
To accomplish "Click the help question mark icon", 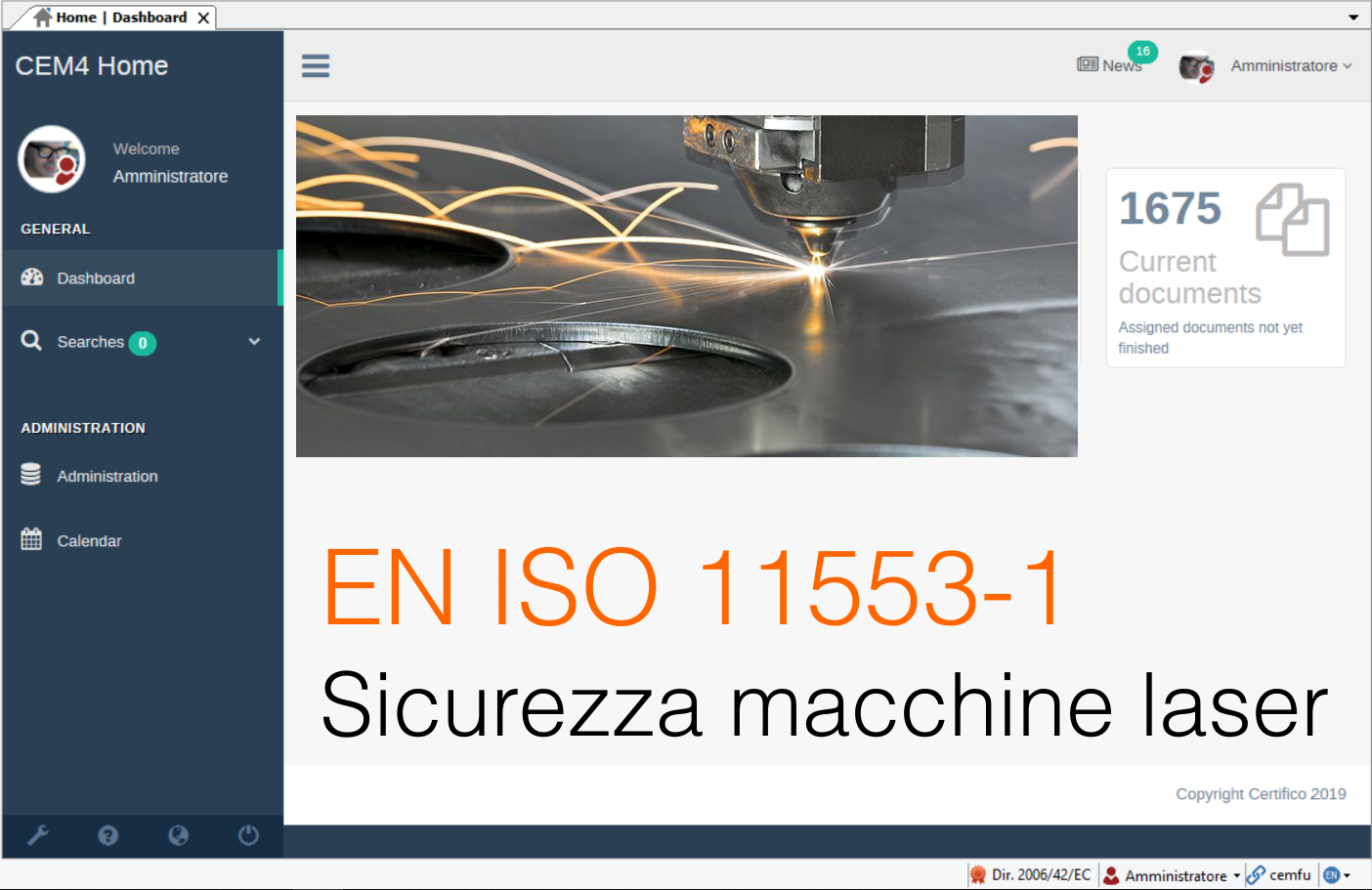I will pos(107,835).
